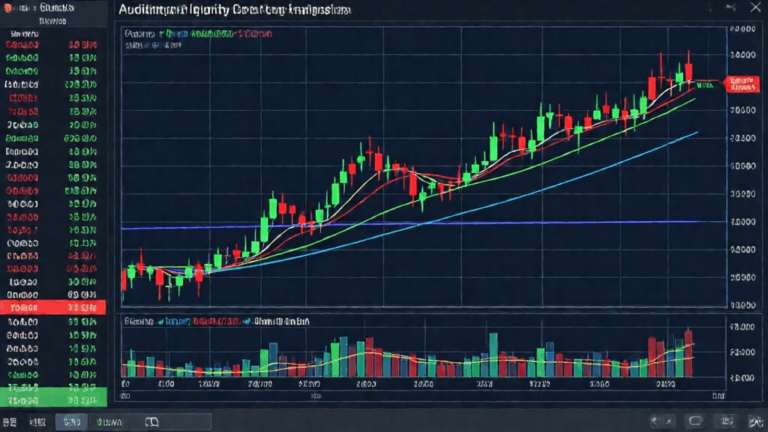
Task: Click the far-right icon in bottom bar
Action: coord(755,421)
